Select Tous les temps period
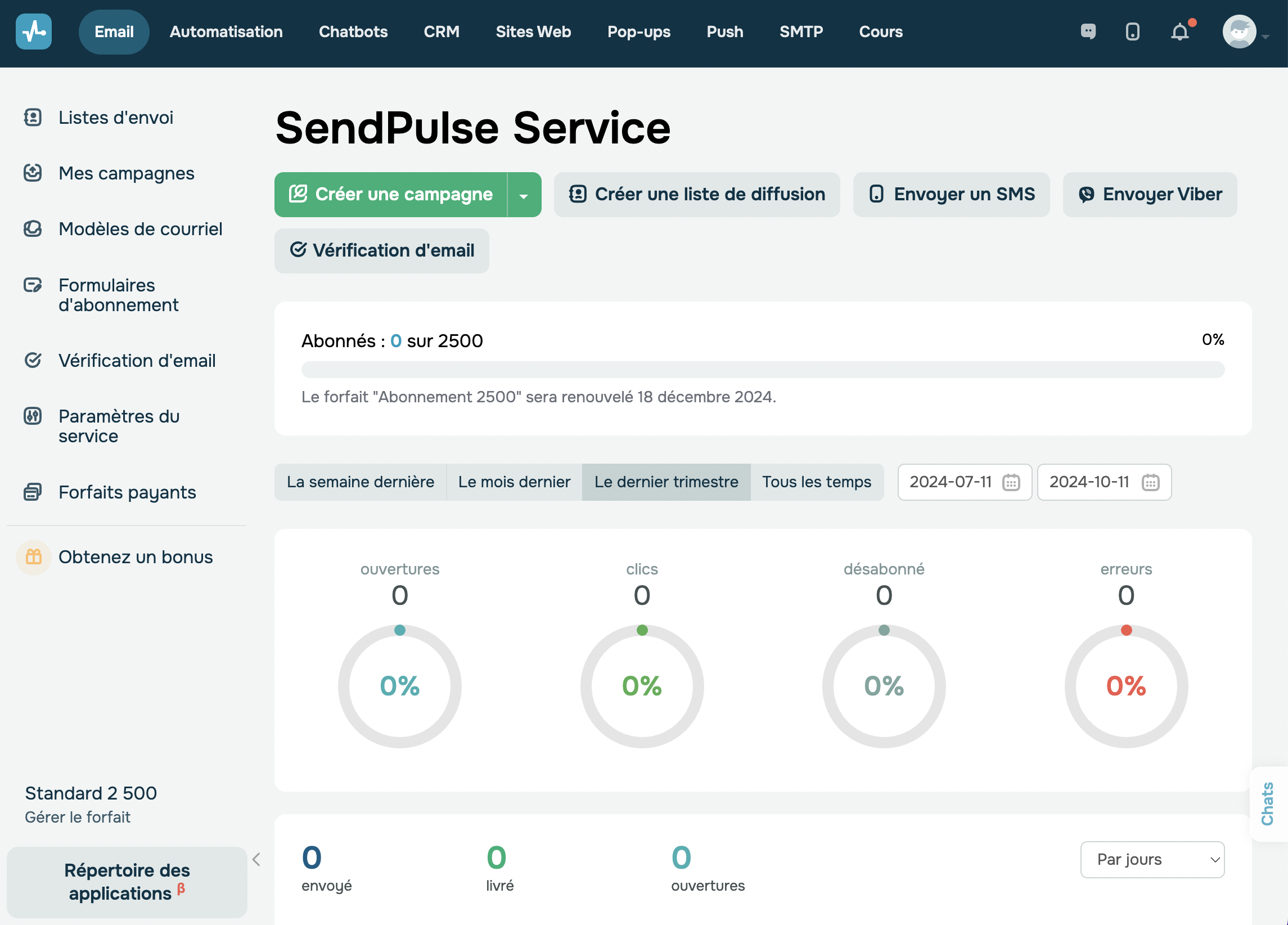The image size is (1288, 925). pyautogui.click(x=817, y=482)
